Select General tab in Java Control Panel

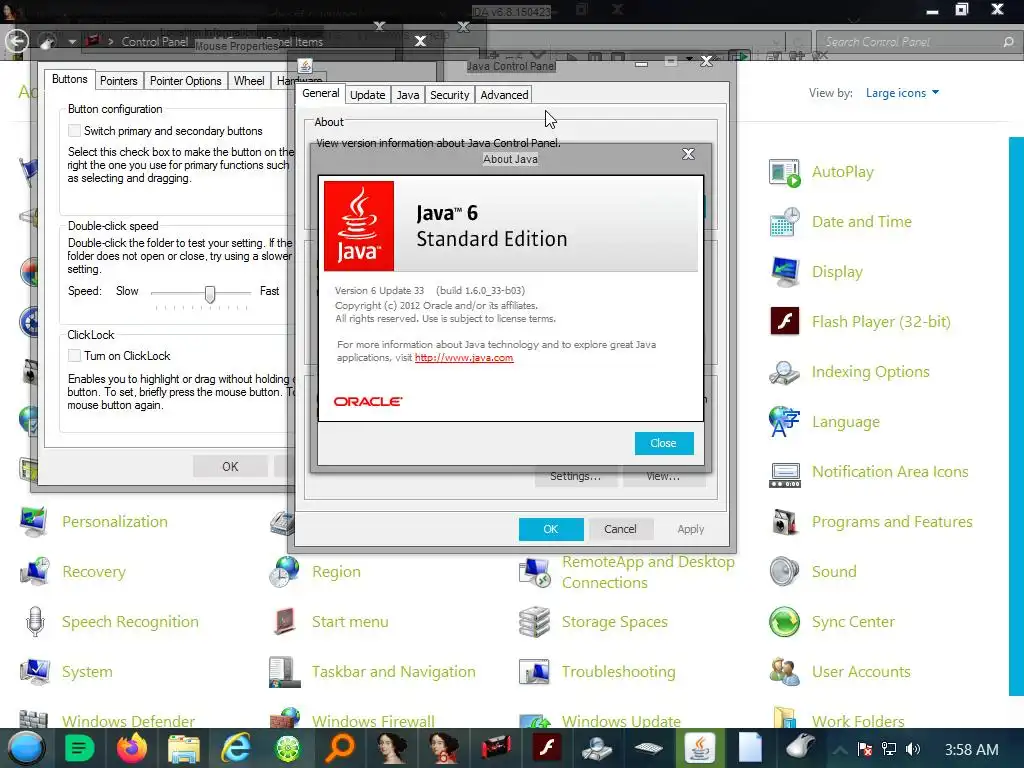click(321, 93)
